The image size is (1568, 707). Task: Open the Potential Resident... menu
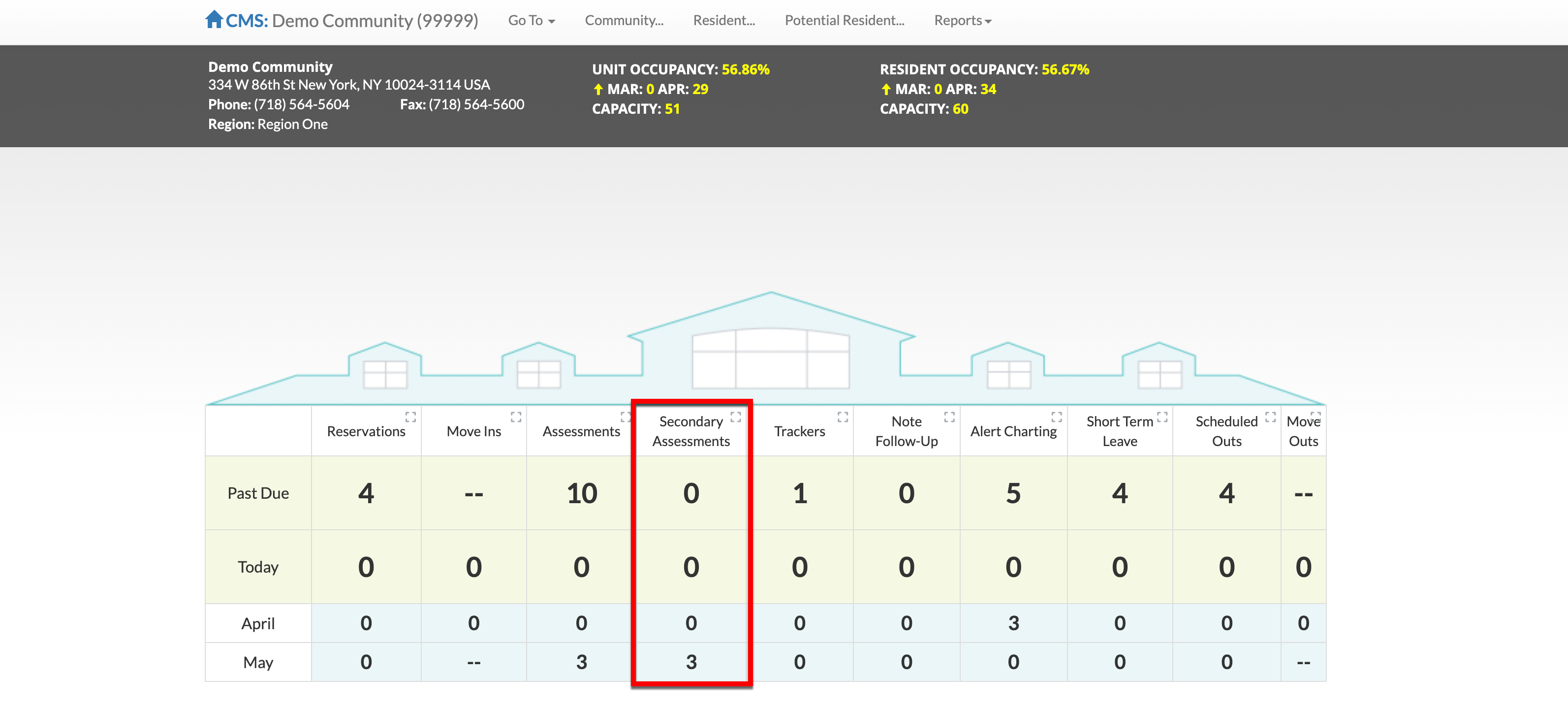844,21
